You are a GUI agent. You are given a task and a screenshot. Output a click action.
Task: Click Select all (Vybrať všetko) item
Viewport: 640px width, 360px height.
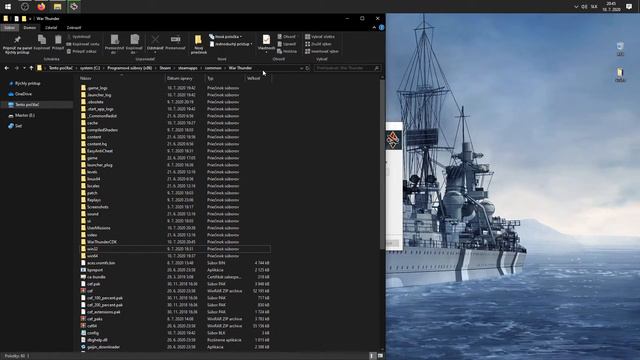[x=320, y=37]
